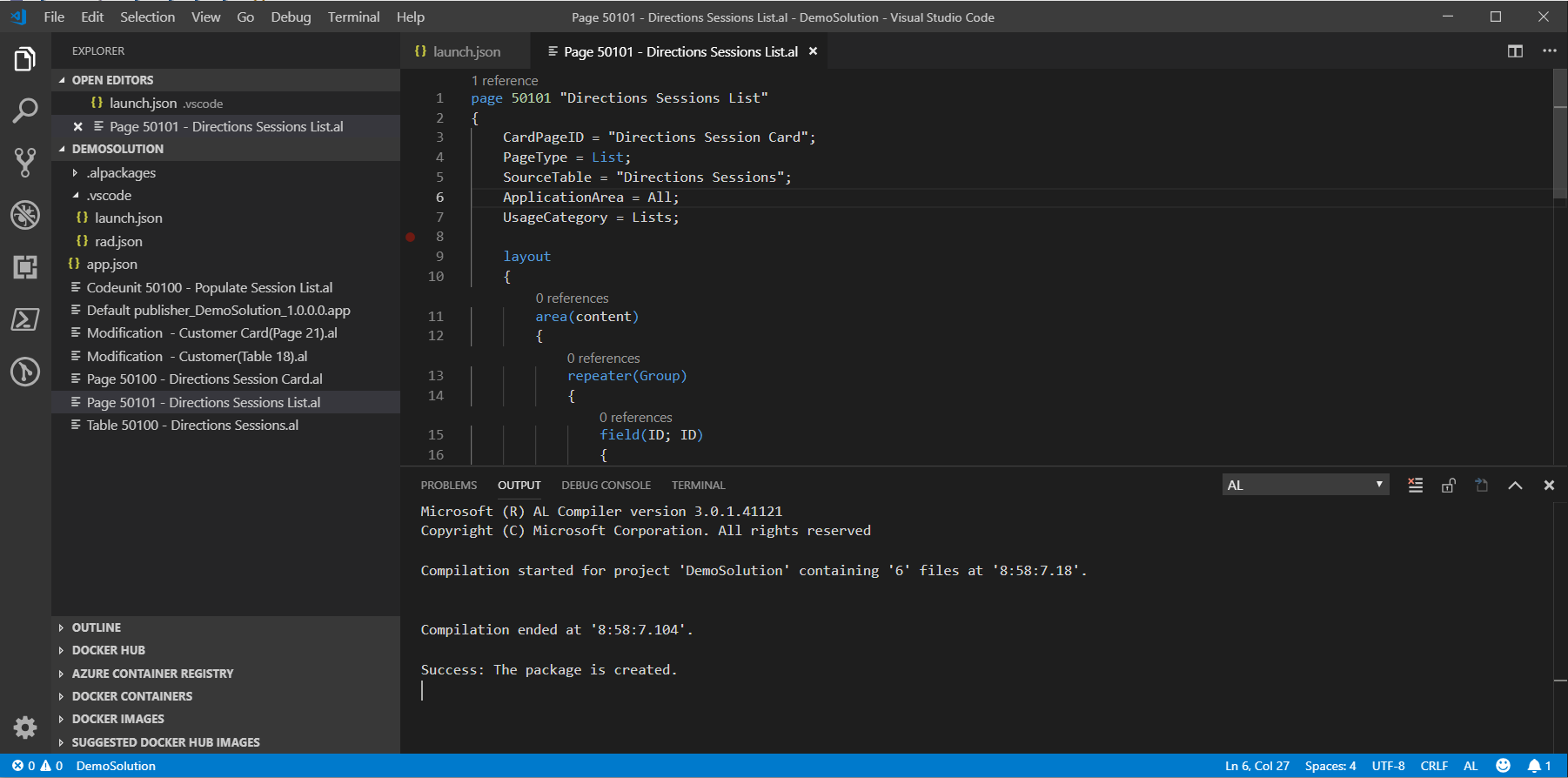Open the Debug view in the activity bar
The width and height of the screenshot is (1568, 778).
(x=25, y=214)
